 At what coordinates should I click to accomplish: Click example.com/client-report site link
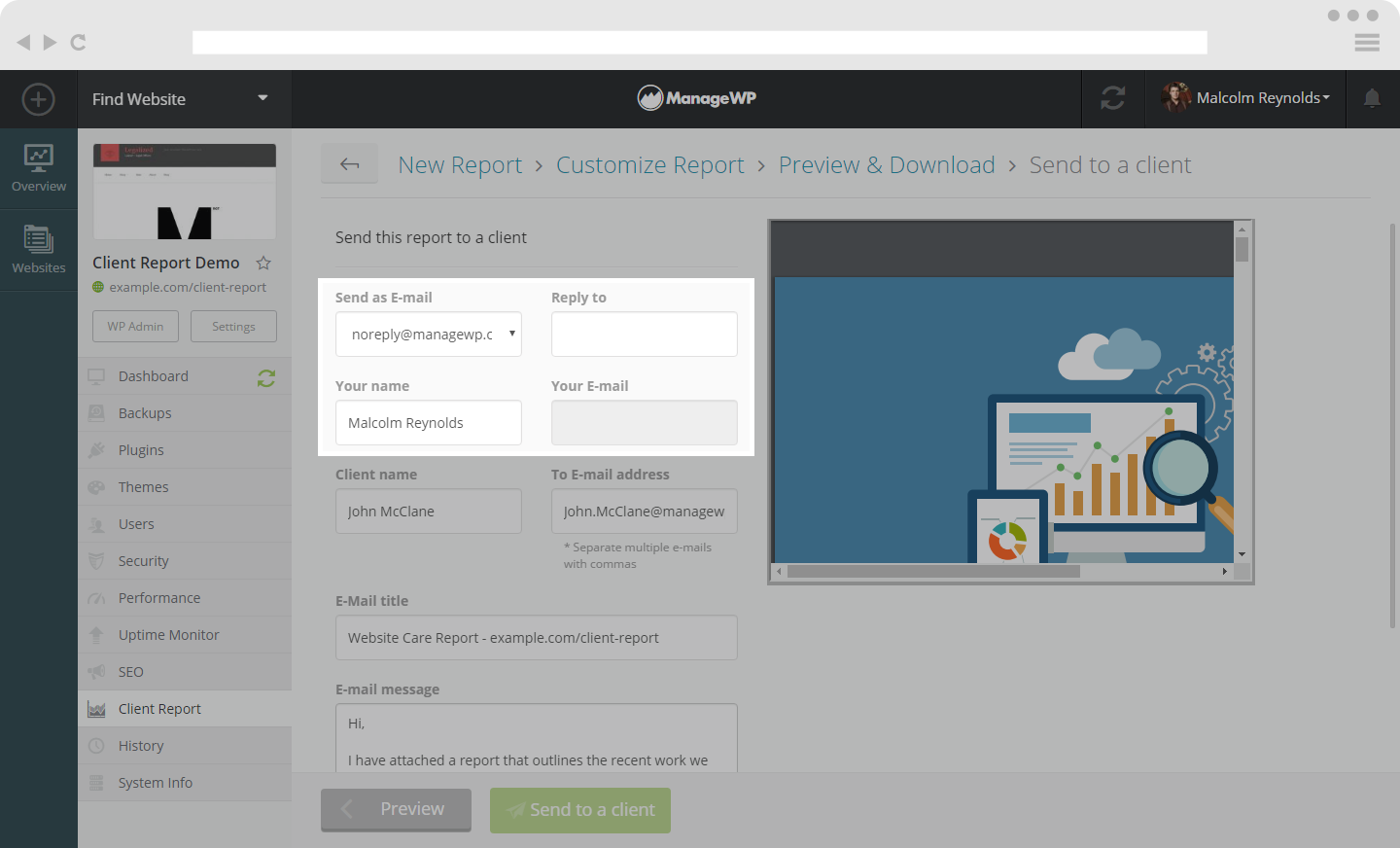tap(188, 287)
